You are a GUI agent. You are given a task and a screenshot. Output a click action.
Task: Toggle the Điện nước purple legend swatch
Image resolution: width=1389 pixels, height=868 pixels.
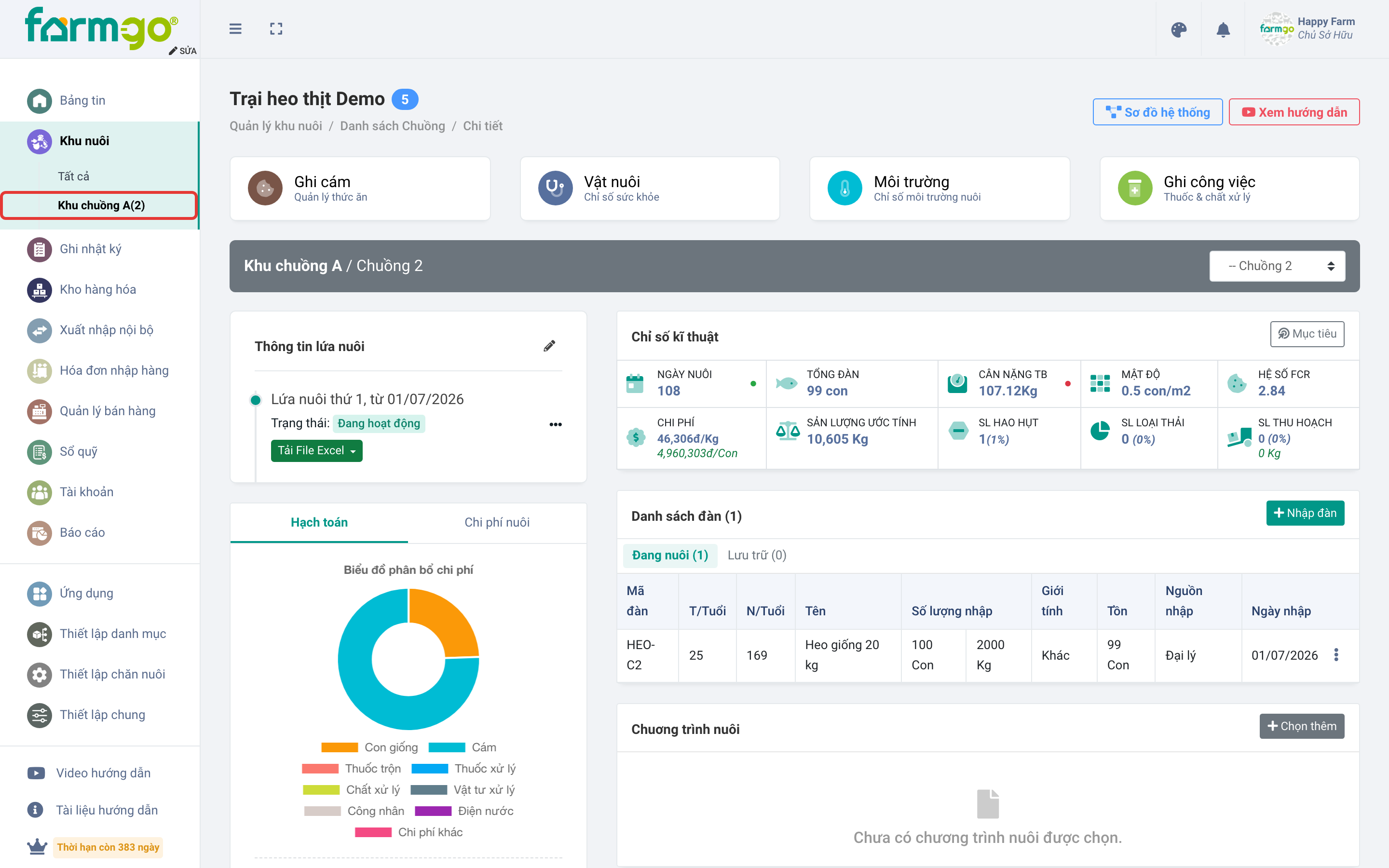pos(433,811)
